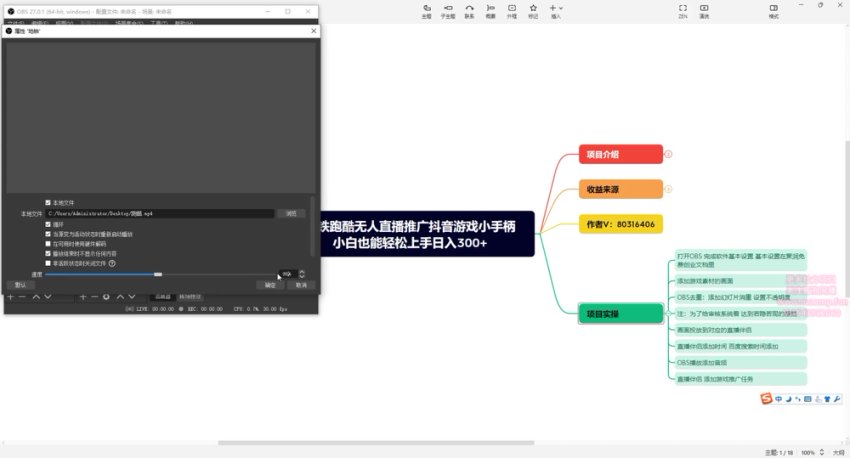Select the 项目介绍 mind map node

pyautogui.click(x=620, y=154)
